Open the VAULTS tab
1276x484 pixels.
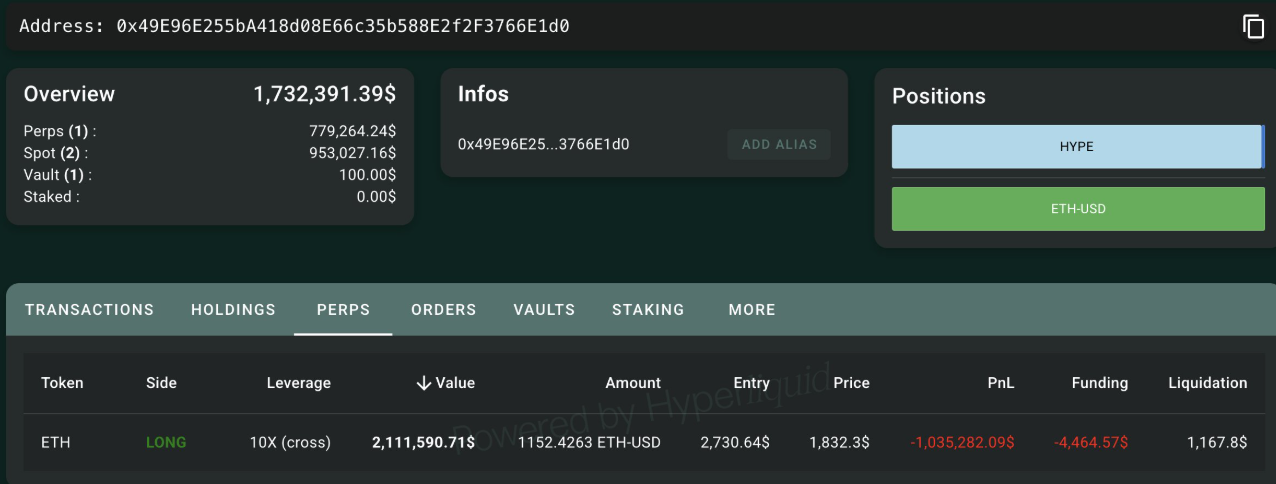(544, 310)
